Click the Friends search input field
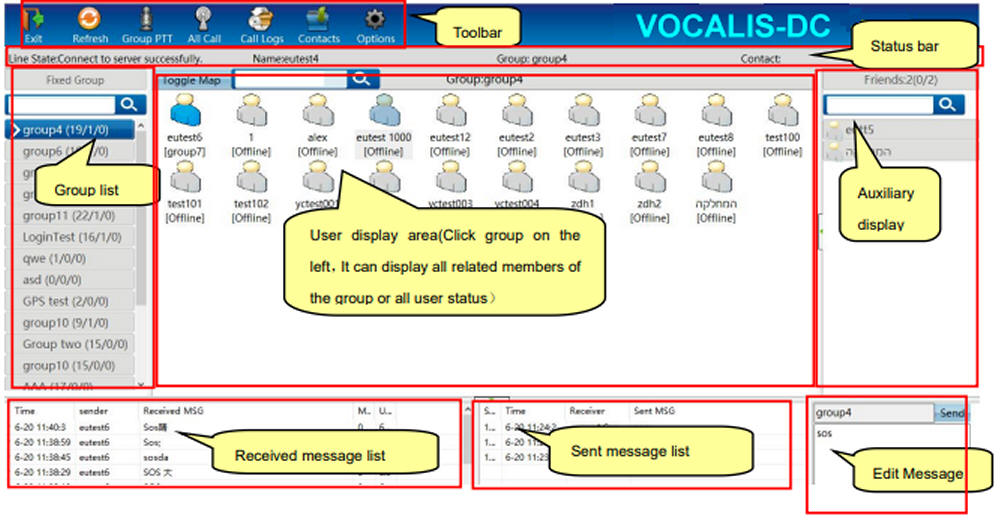 coord(878,104)
